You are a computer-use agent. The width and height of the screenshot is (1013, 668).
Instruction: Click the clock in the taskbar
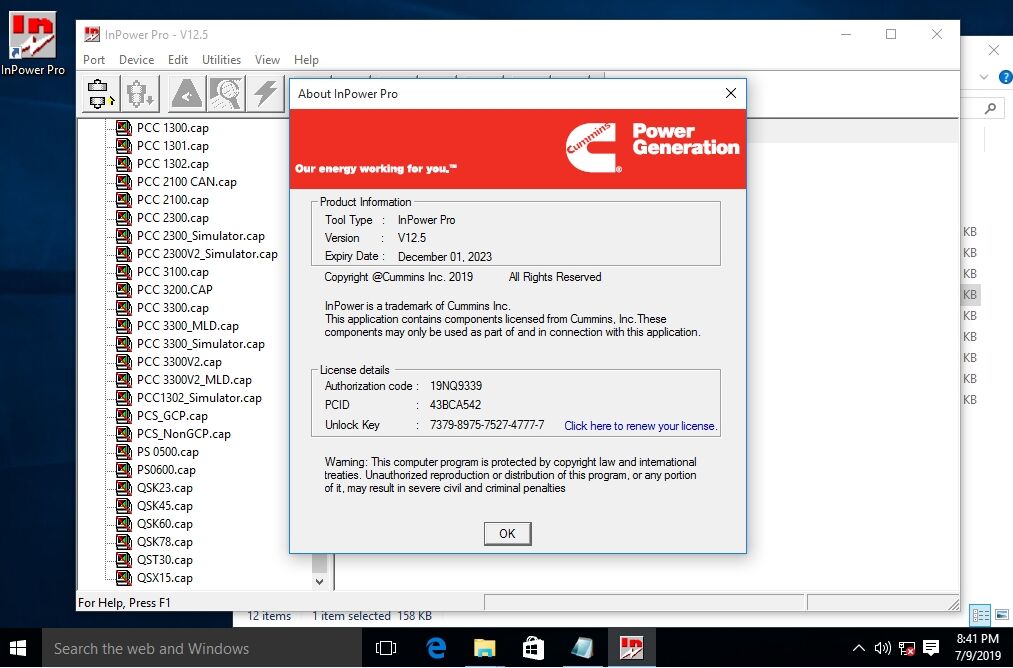(977, 647)
